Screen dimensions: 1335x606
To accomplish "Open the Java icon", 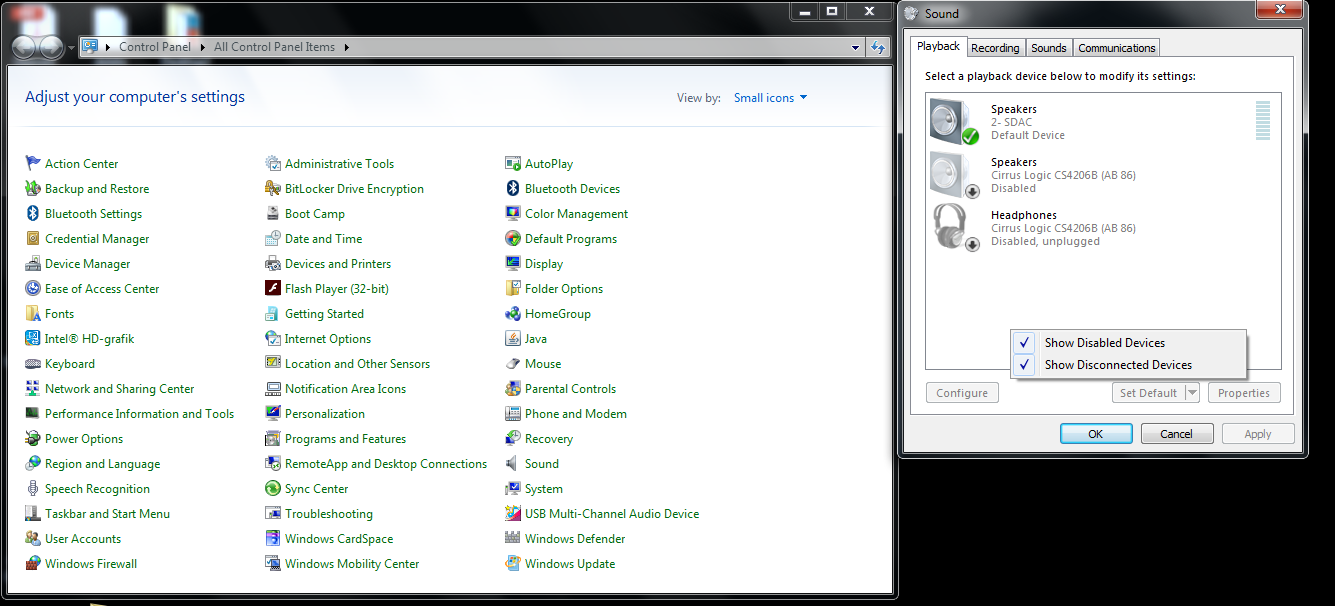I will tap(513, 339).
